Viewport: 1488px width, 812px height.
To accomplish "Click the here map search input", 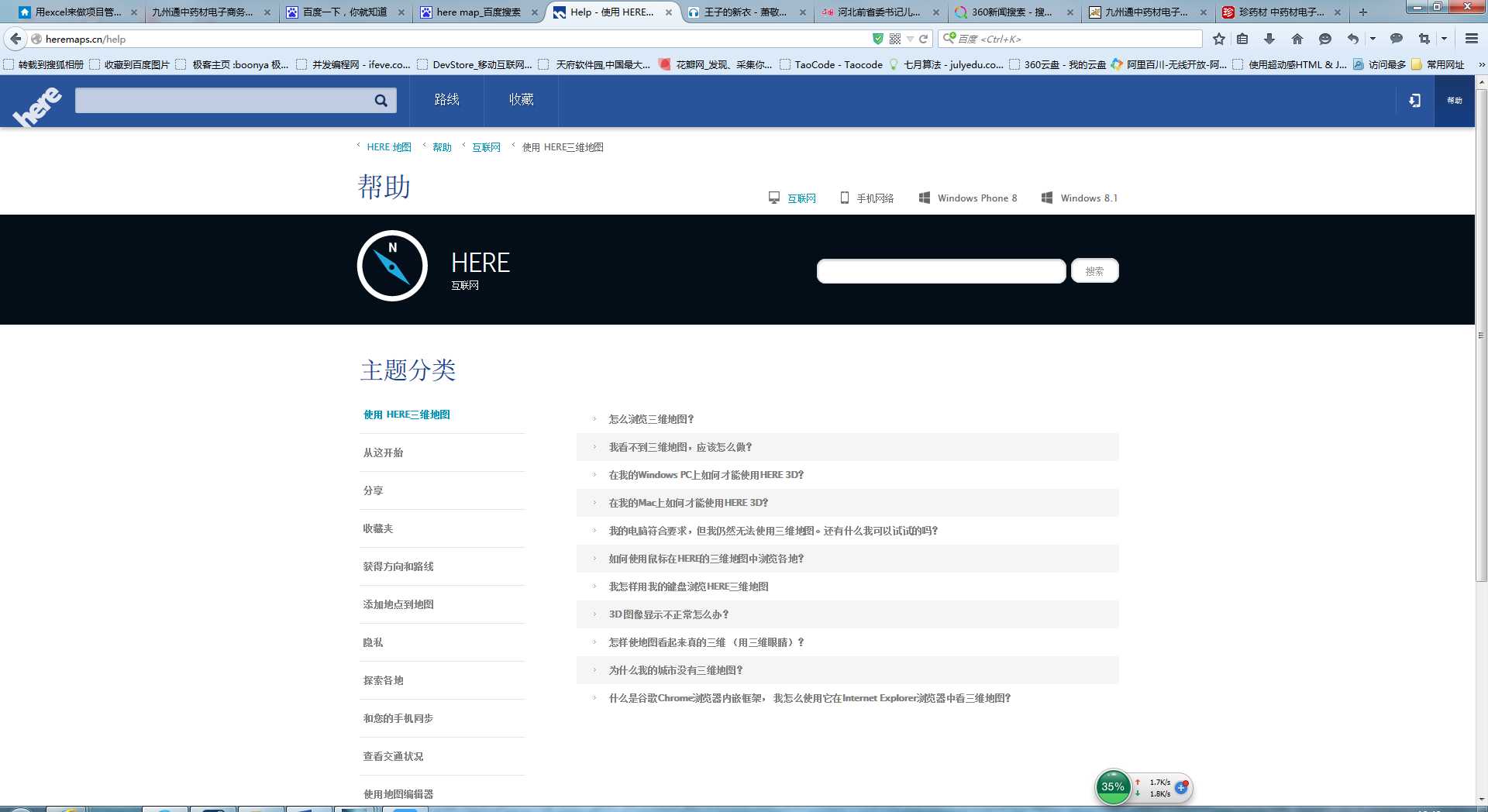I will click(223, 100).
